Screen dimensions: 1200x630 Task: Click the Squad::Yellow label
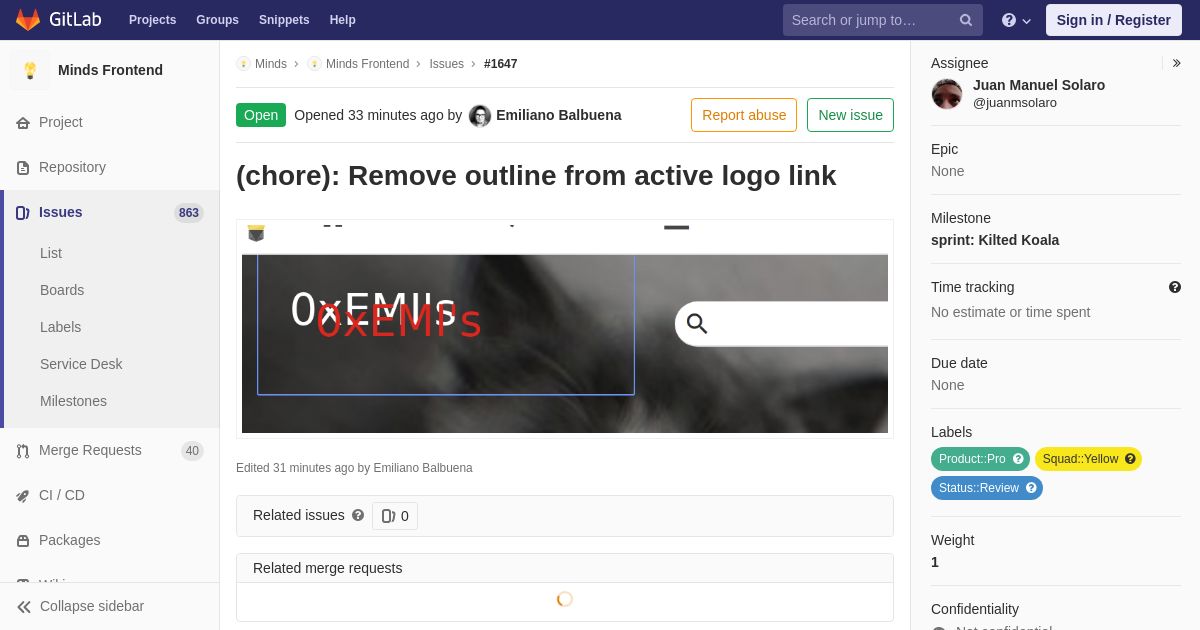1088,459
